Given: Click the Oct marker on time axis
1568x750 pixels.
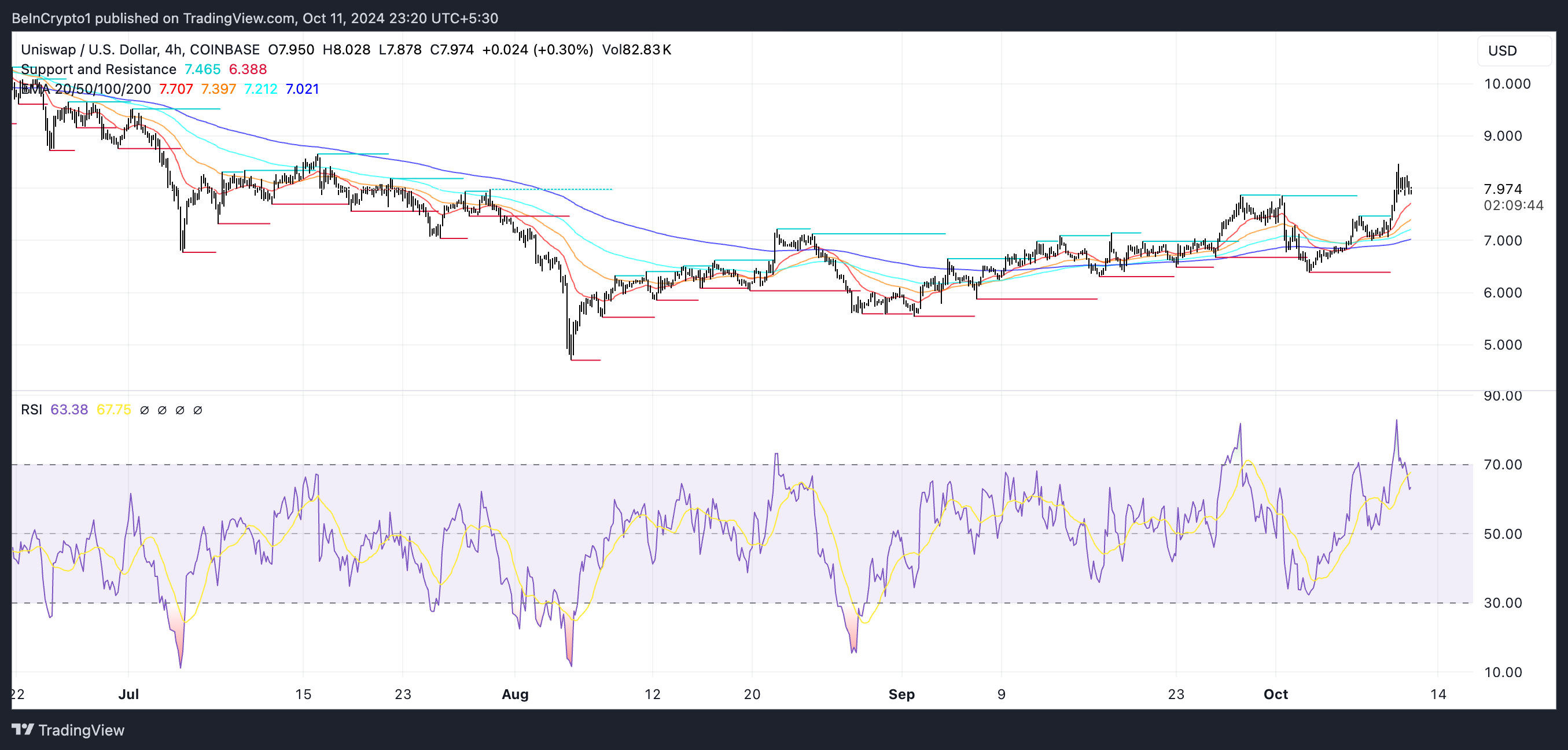Looking at the screenshot, I should [x=1275, y=694].
